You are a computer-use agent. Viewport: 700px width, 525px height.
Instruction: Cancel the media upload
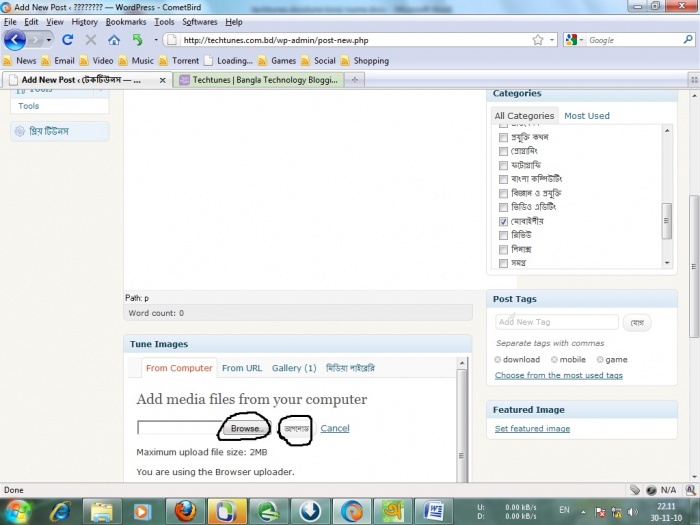pos(335,428)
